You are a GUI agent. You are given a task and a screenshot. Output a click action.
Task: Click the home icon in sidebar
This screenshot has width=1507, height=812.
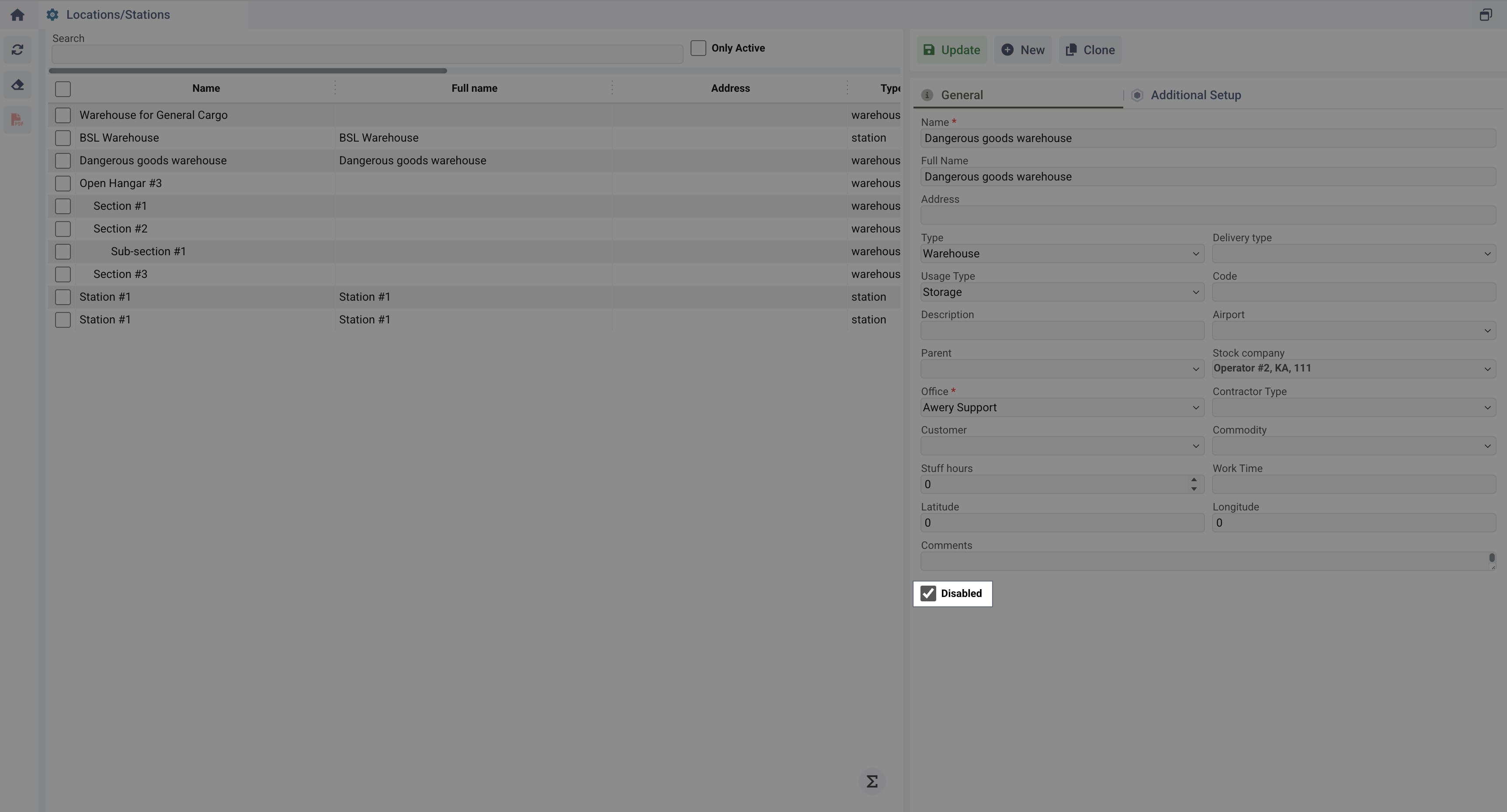(x=17, y=14)
